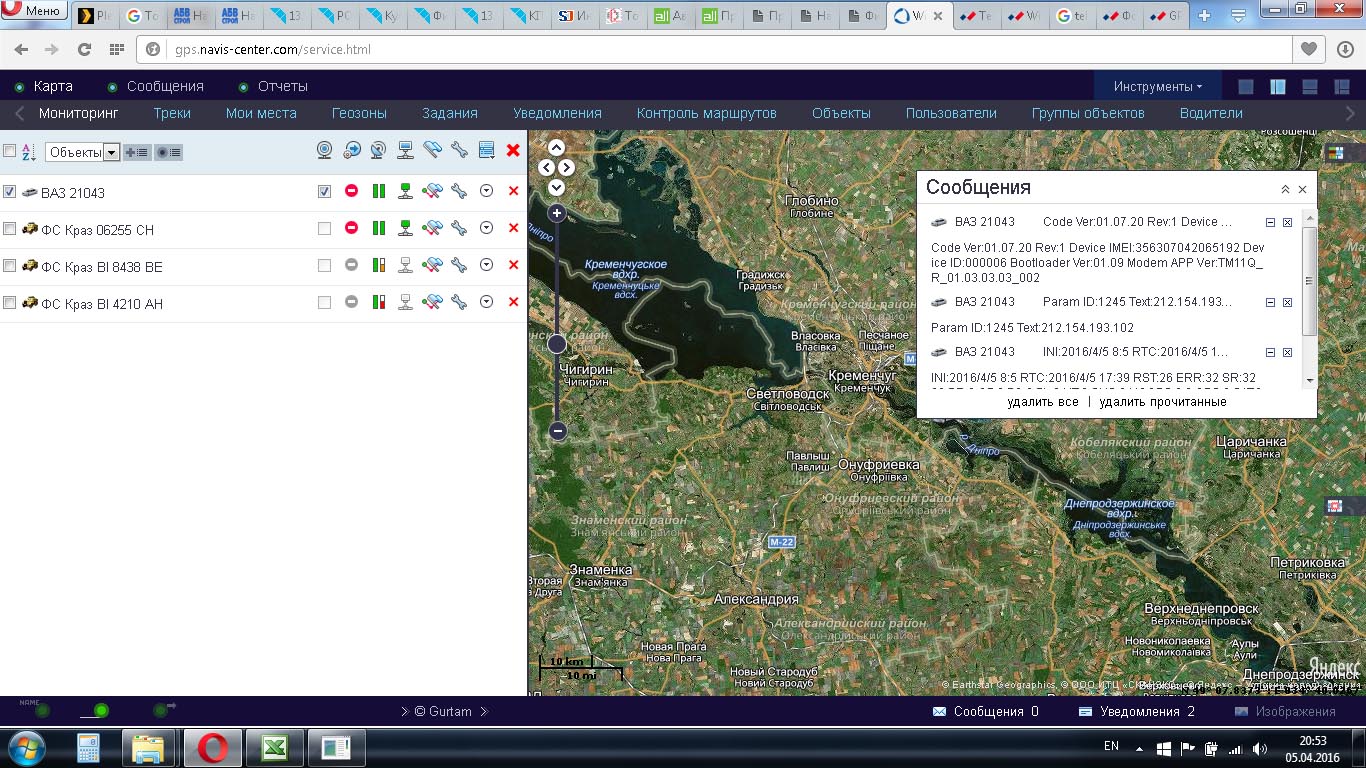
Task: Switch to the Геозоны tab
Action: click(359, 113)
